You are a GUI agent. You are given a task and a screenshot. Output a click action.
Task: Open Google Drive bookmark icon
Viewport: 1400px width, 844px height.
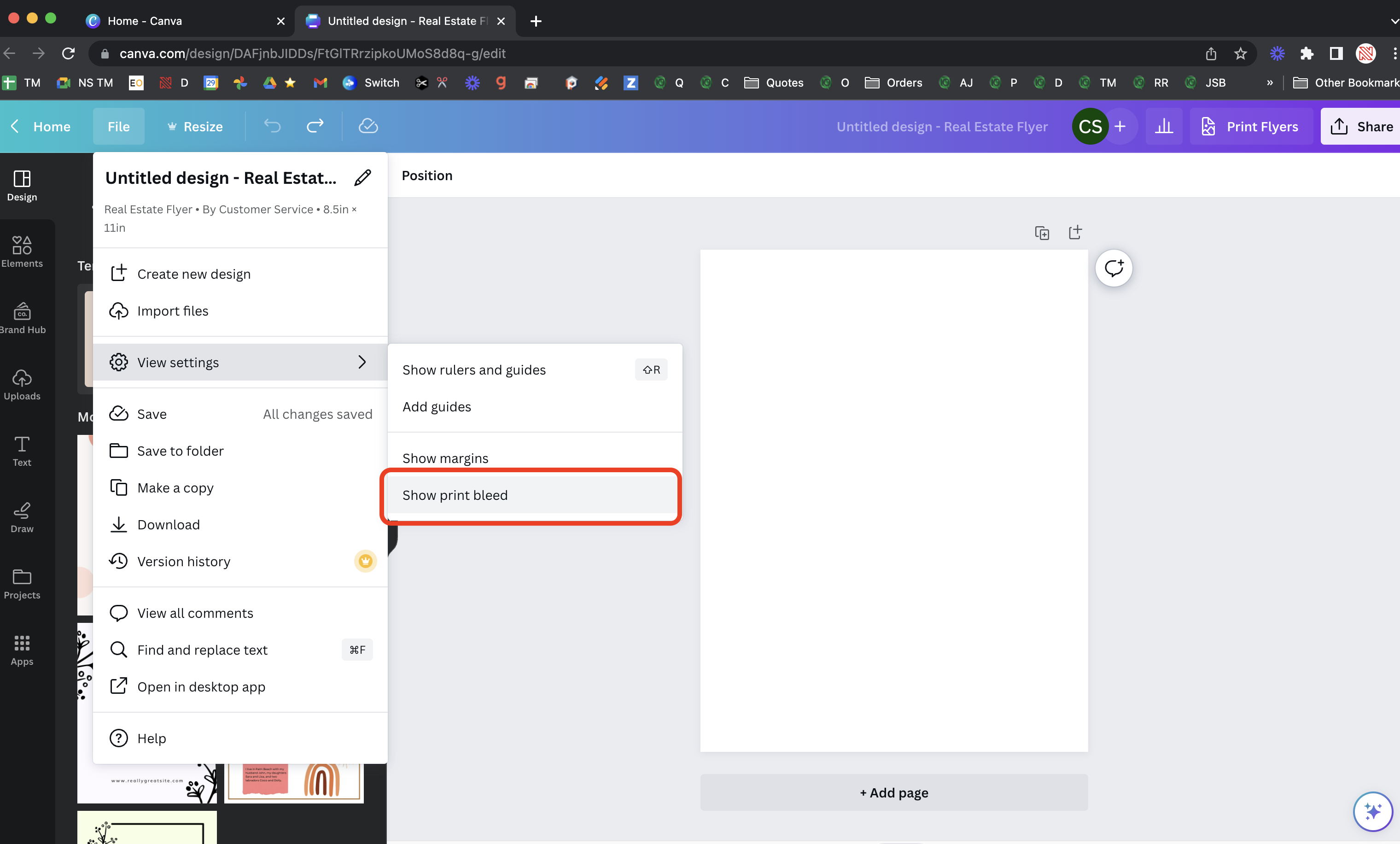(269, 83)
